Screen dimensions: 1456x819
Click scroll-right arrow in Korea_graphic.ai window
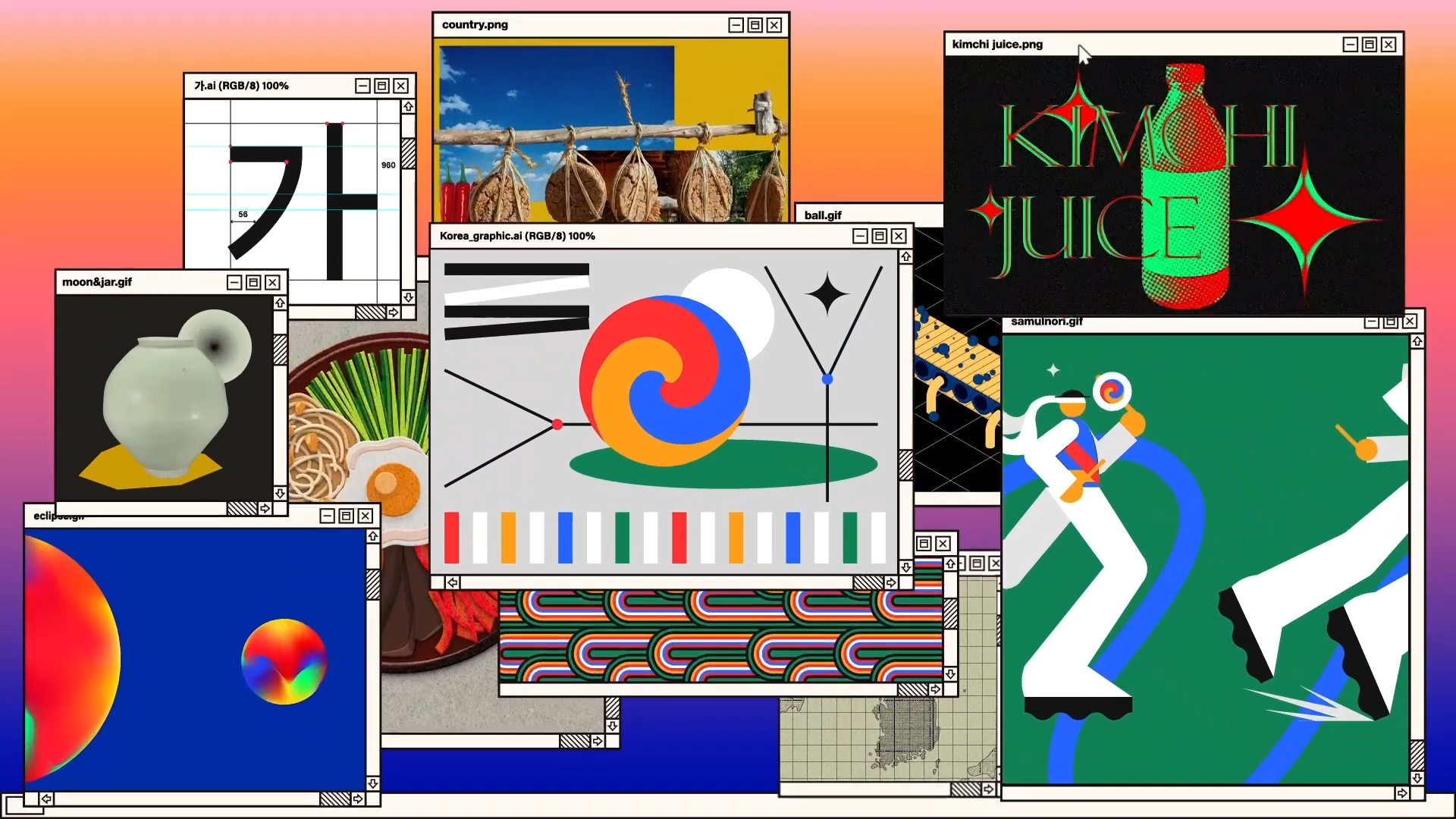891,582
